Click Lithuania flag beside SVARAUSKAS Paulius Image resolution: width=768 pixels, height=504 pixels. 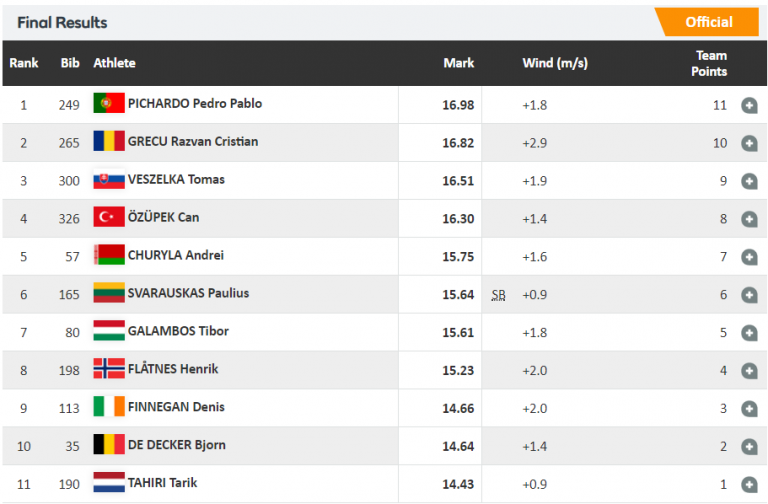coord(108,293)
